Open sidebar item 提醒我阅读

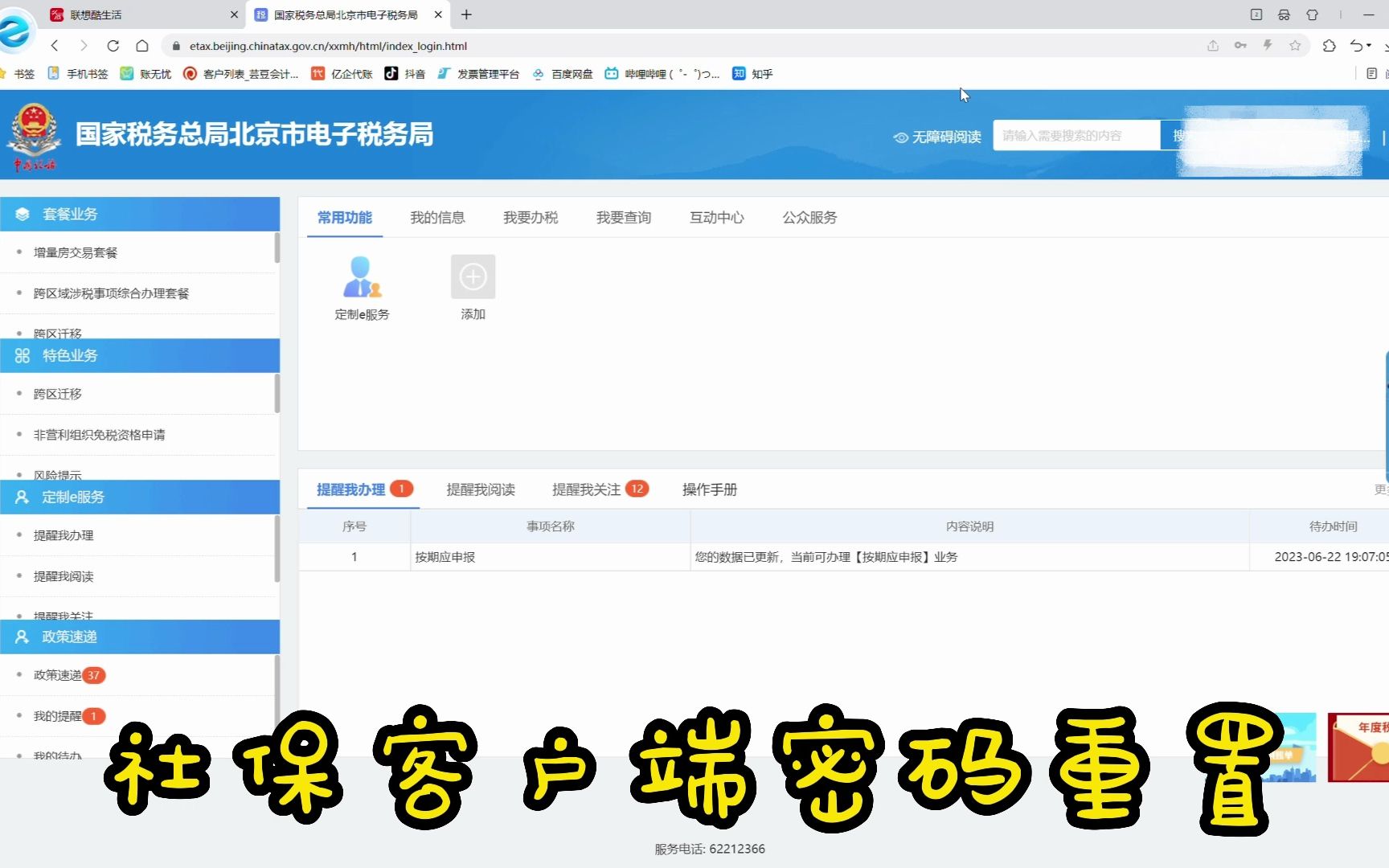point(64,576)
